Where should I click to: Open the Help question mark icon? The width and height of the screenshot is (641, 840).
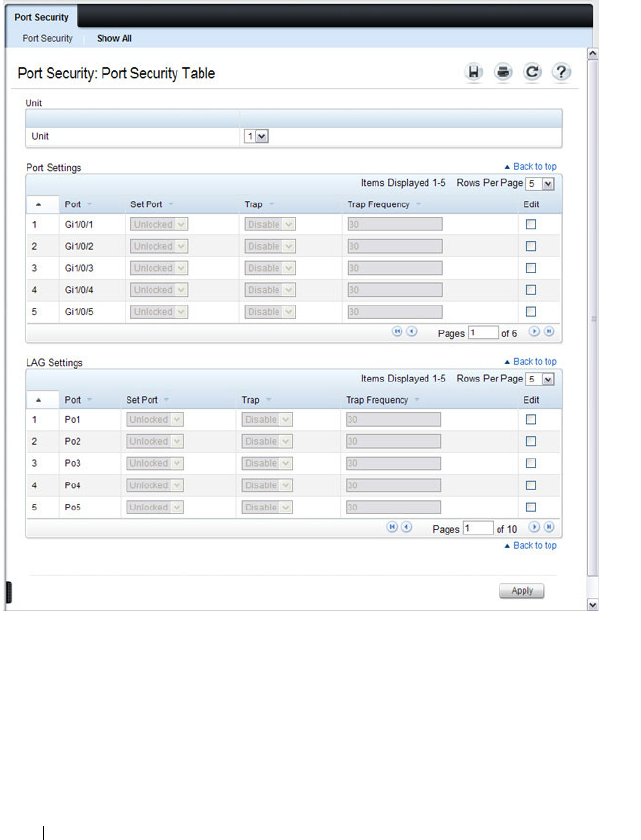(561, 72)
